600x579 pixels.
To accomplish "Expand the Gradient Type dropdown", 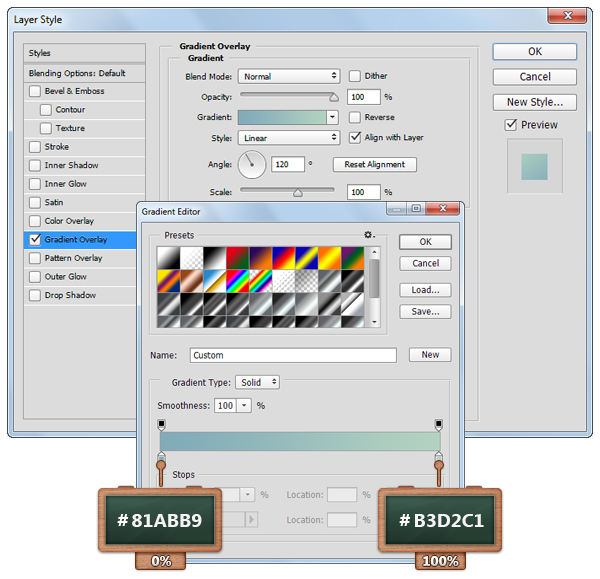I will 257,382.
